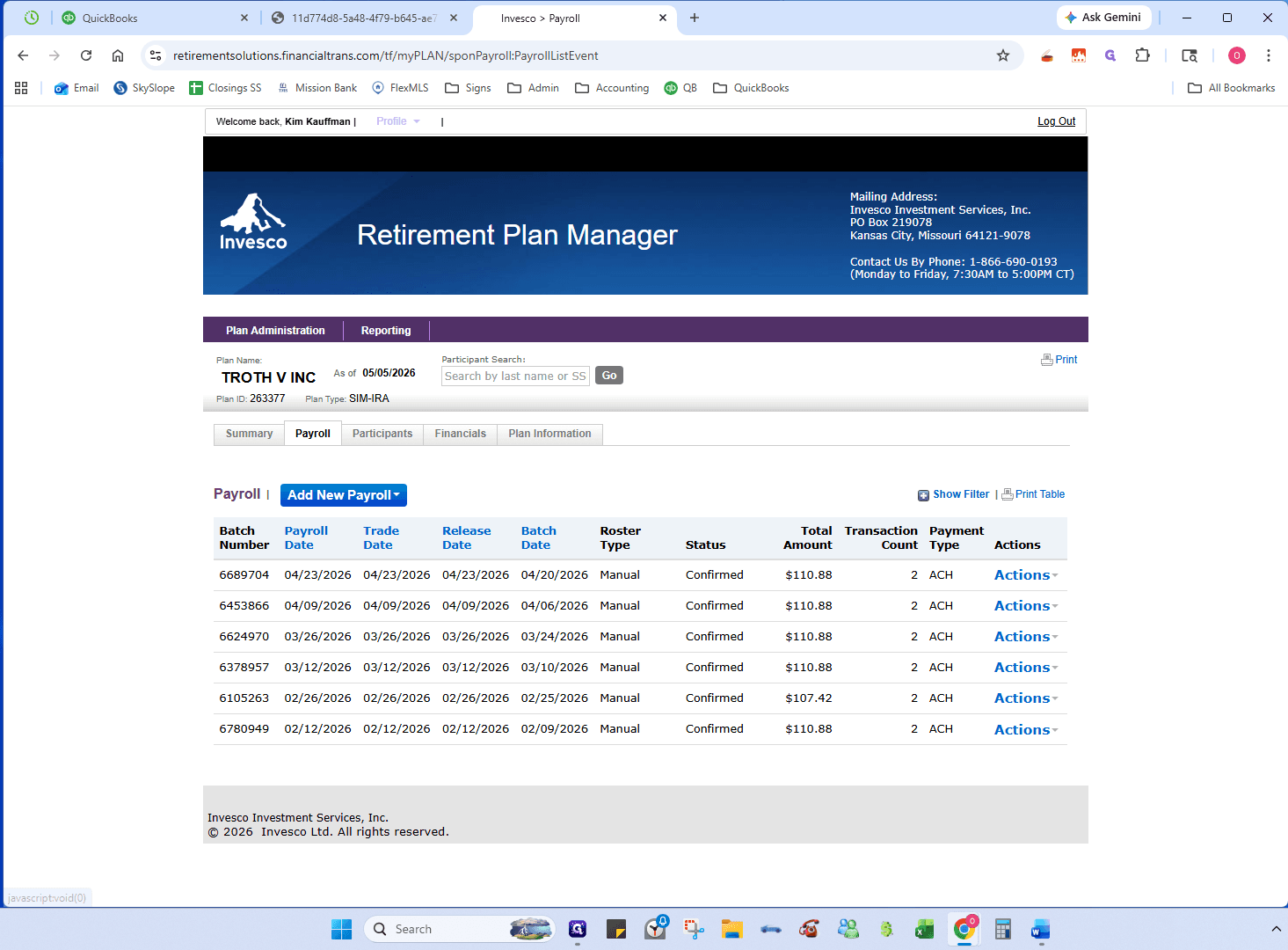Open the FlexMLS bookmark
This screenshot has height=950, width=1288.
pos(401,88)
